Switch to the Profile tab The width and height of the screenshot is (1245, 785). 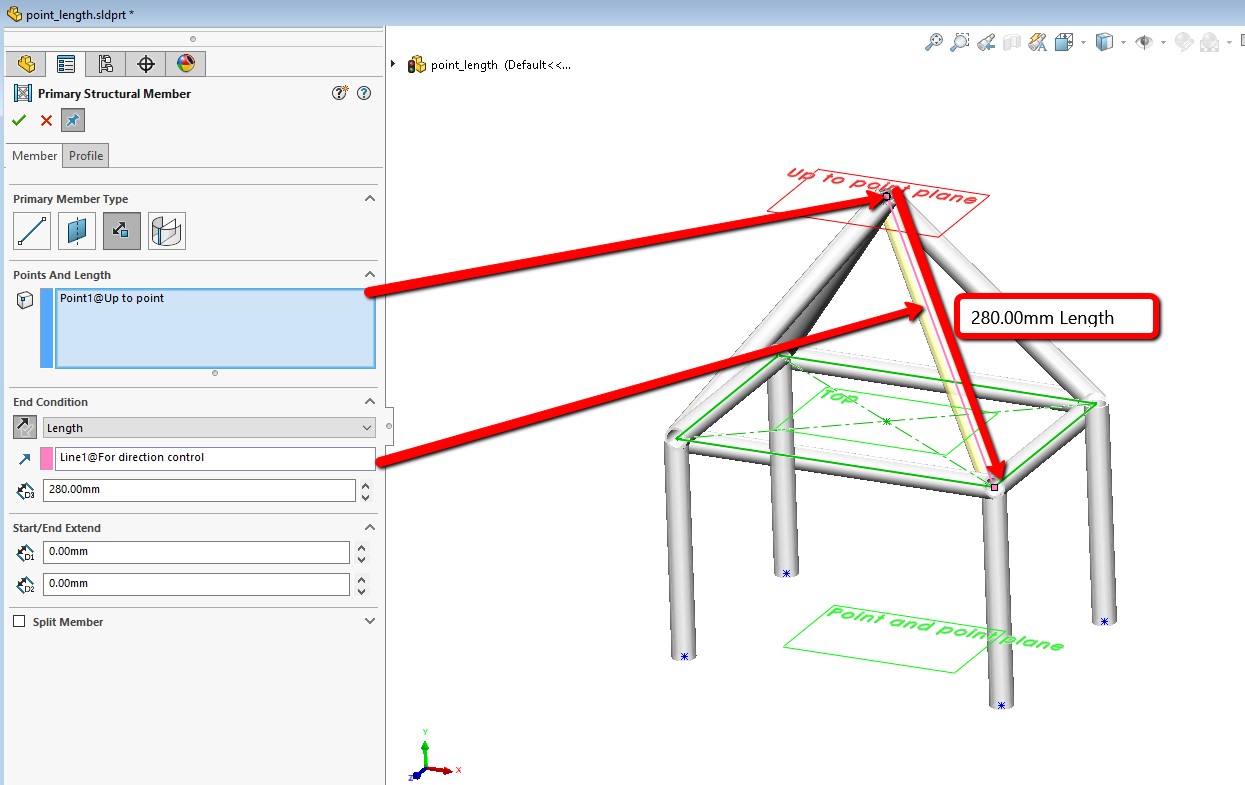85,155
